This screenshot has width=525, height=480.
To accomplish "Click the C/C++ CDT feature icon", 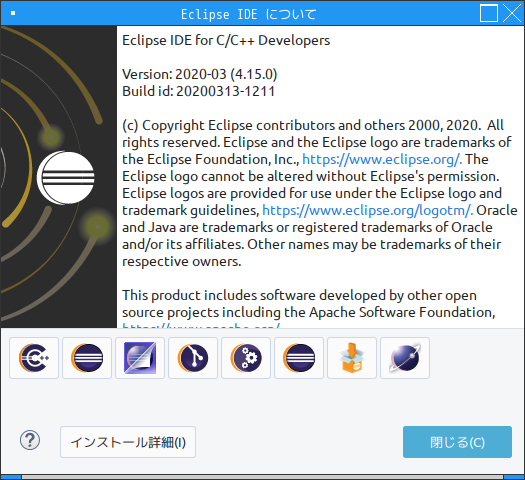I will (34, 358).
